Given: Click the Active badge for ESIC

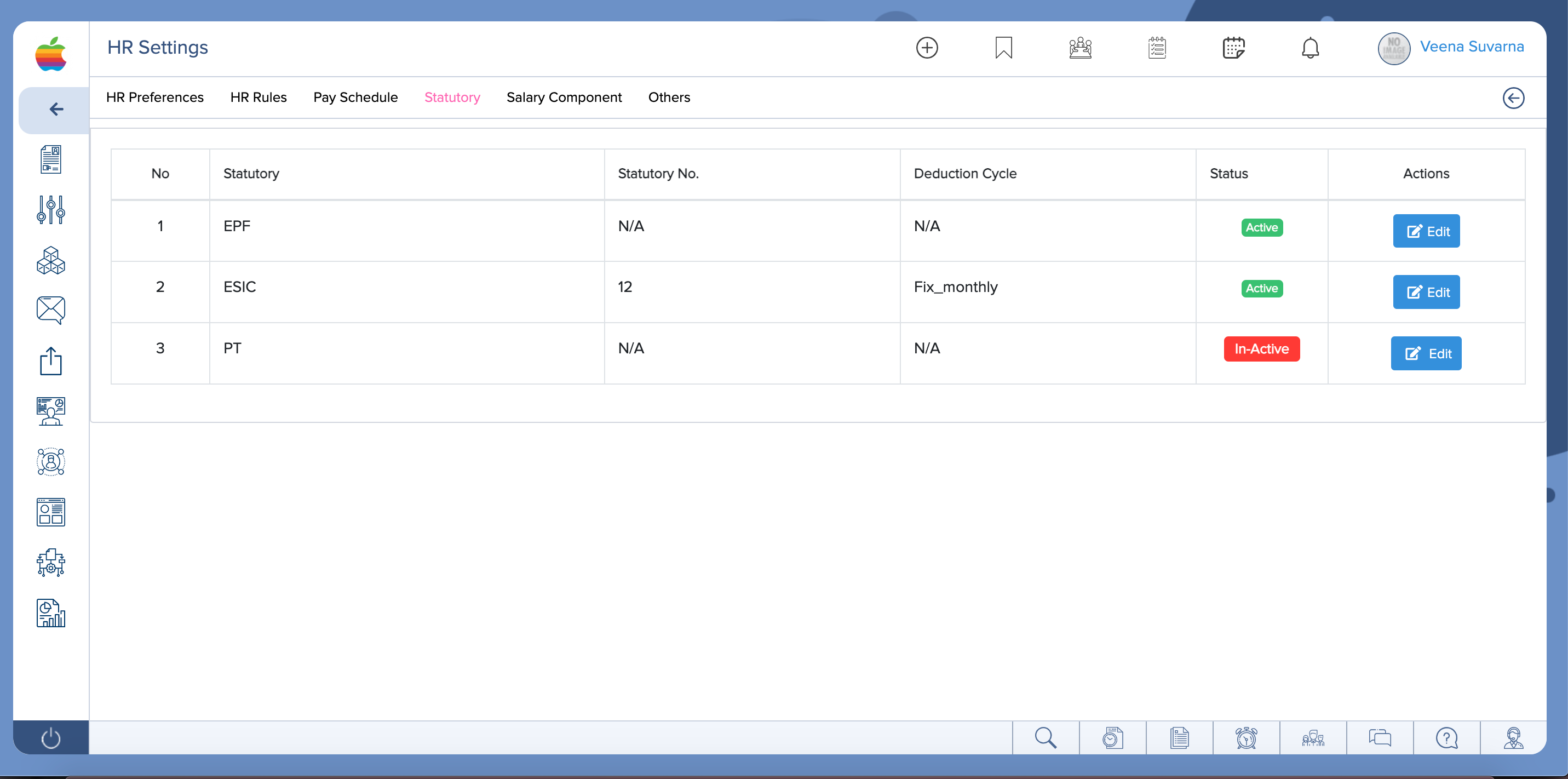Looking at the screenshot, I should 1262,288.
